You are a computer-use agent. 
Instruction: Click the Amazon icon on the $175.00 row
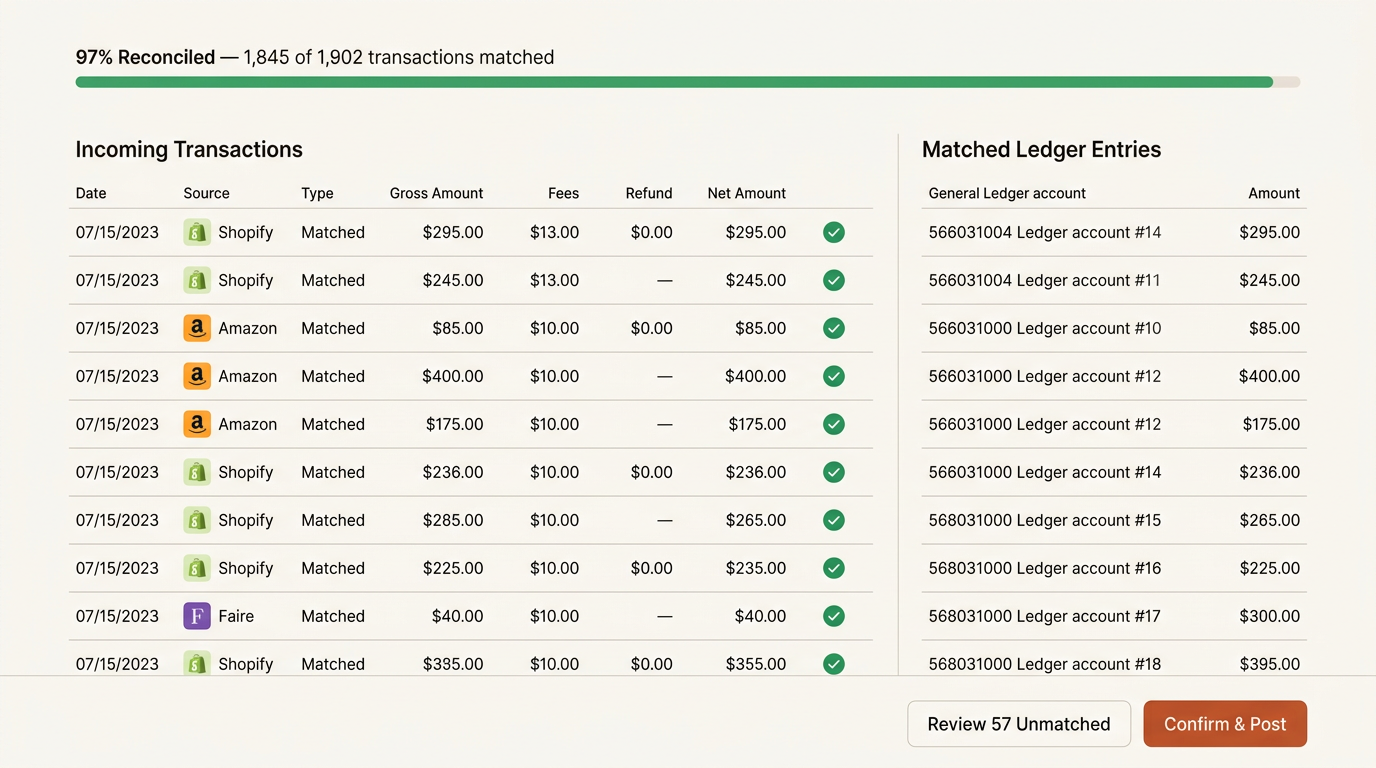197,424
